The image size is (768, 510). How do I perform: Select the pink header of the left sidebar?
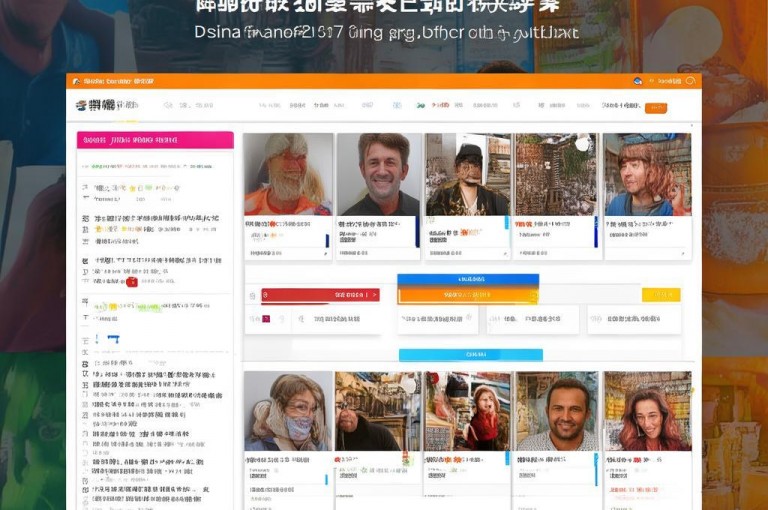[x=155, y=140]
